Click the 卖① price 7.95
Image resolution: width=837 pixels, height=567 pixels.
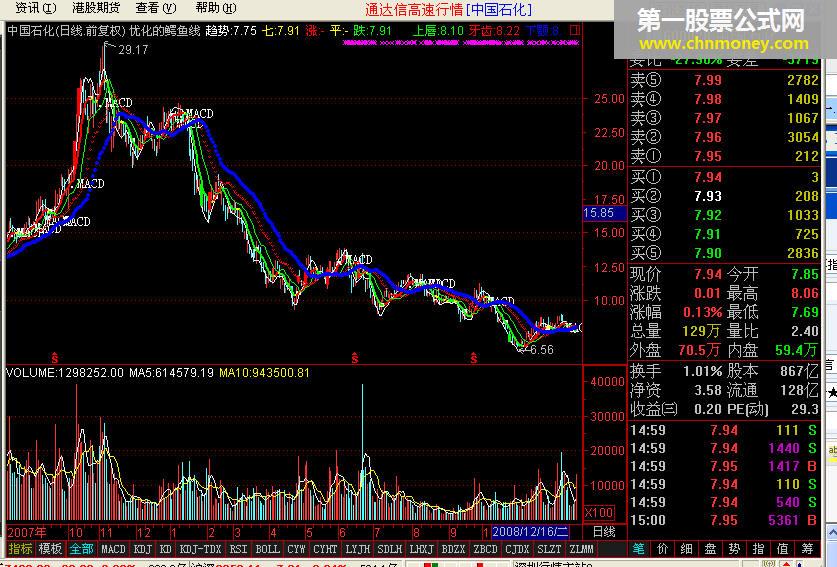pyautogui.click(x=708, y=156)
